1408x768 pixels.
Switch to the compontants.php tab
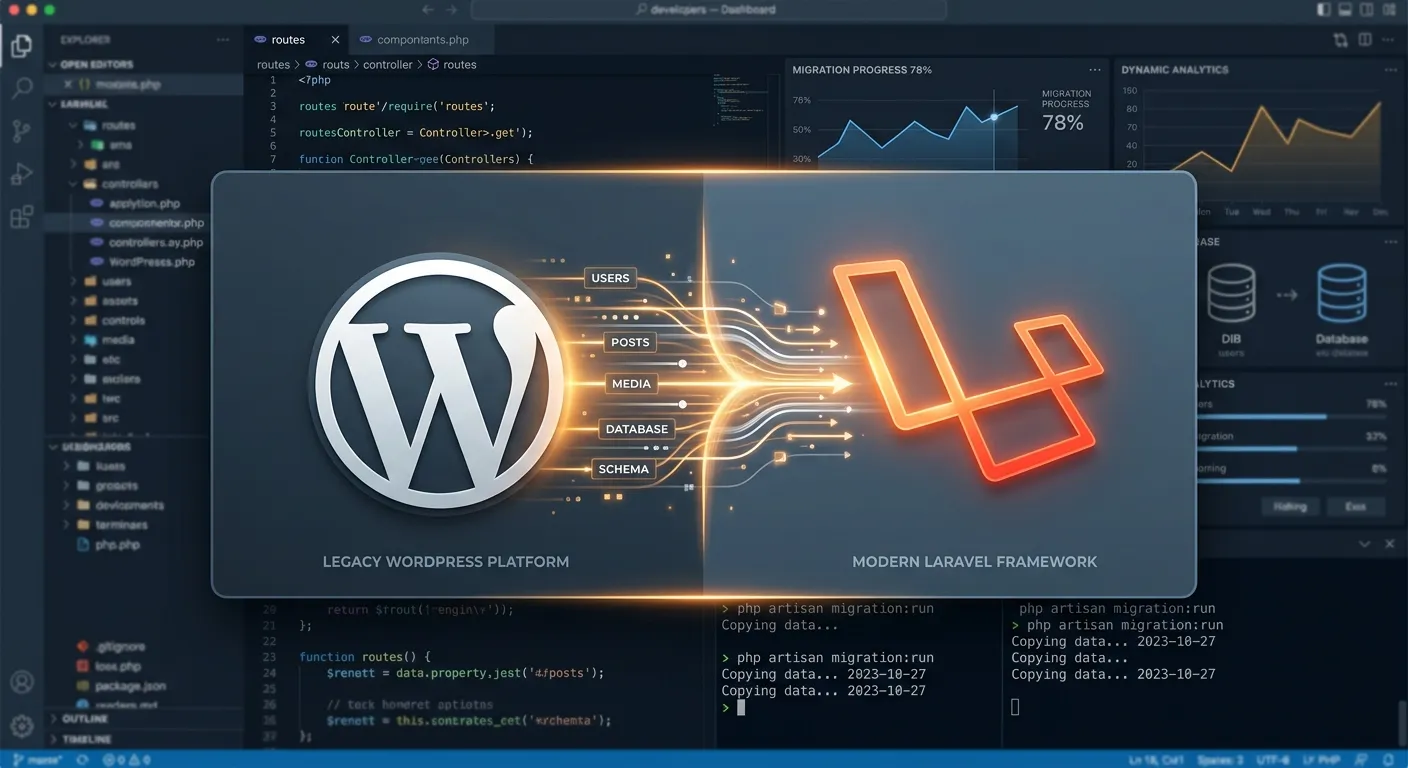coord(422,40)
